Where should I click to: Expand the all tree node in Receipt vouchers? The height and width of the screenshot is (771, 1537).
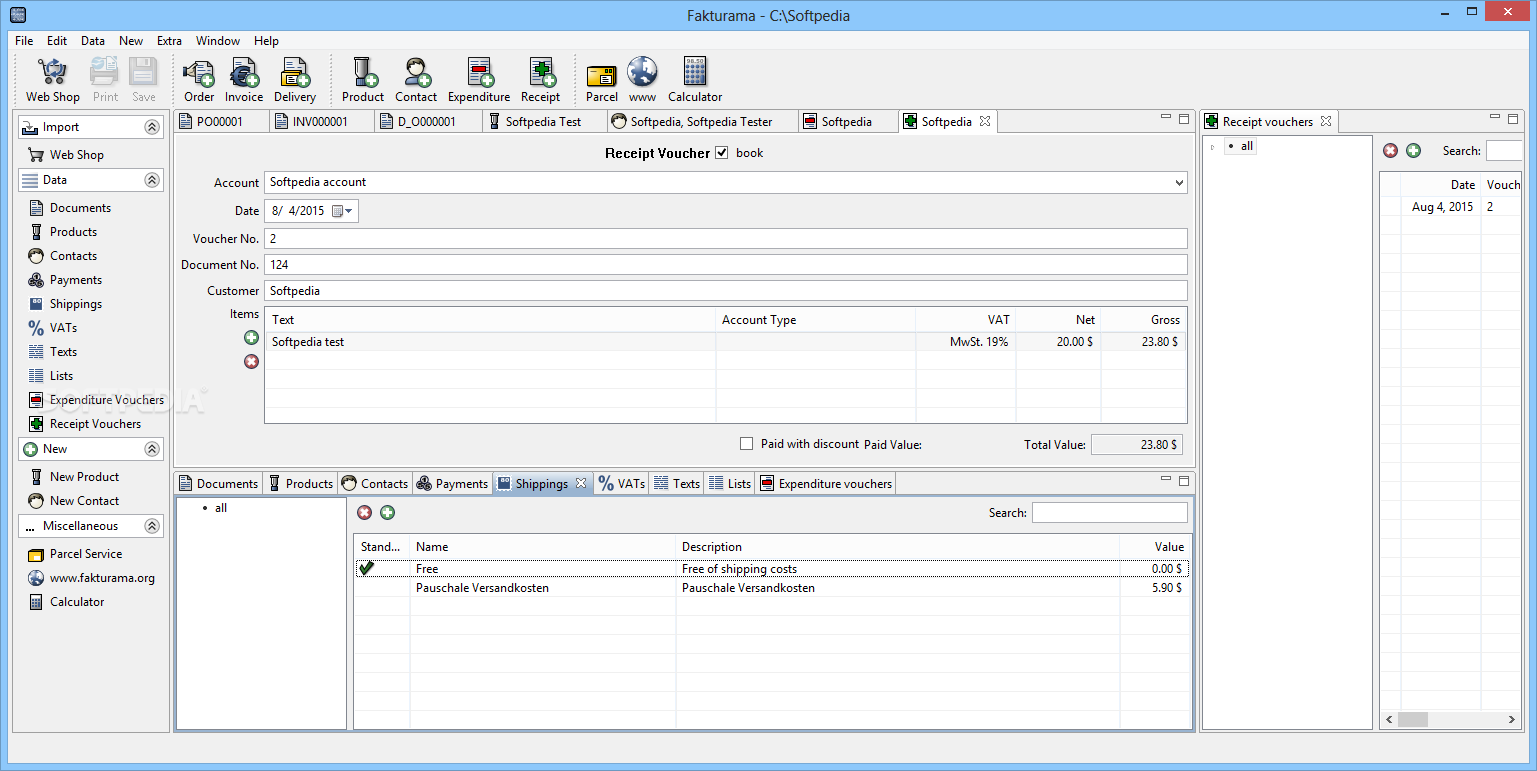(1213, 147)
